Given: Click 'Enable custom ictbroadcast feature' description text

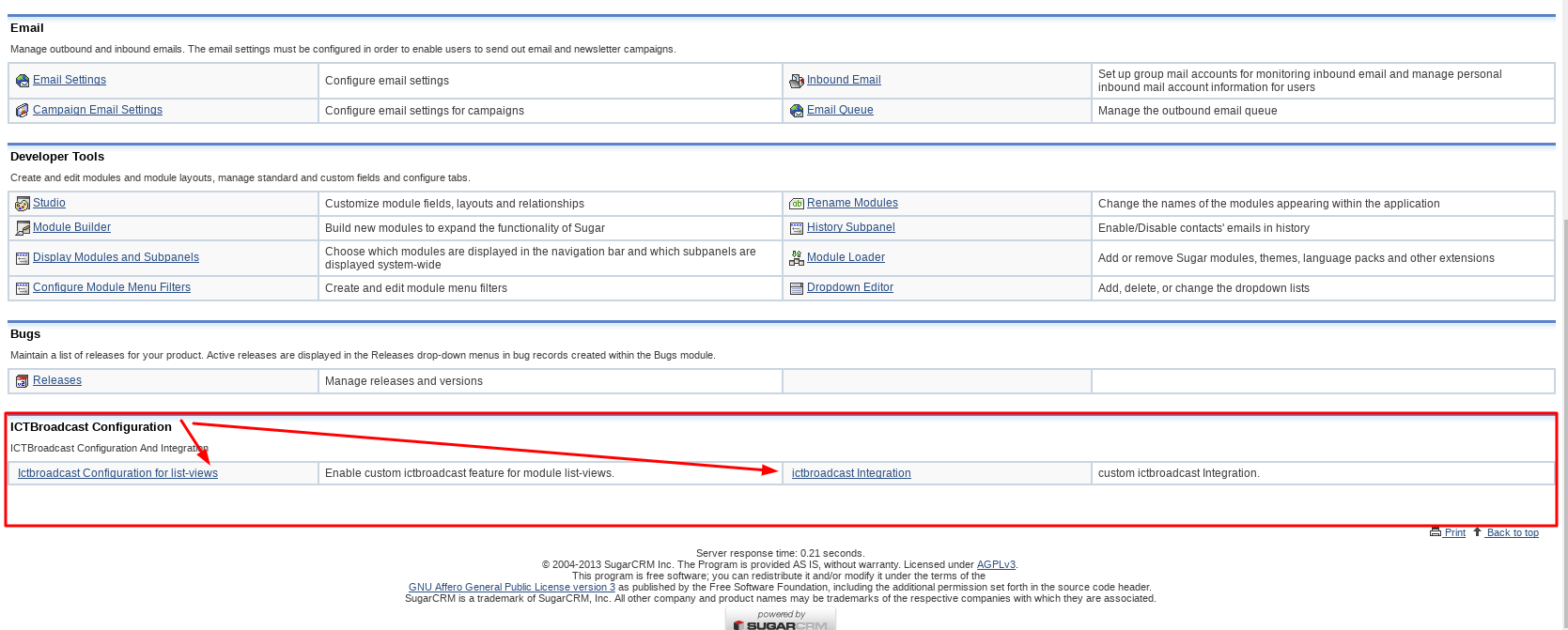Looking at the screenshot, I should click(470, 473).
